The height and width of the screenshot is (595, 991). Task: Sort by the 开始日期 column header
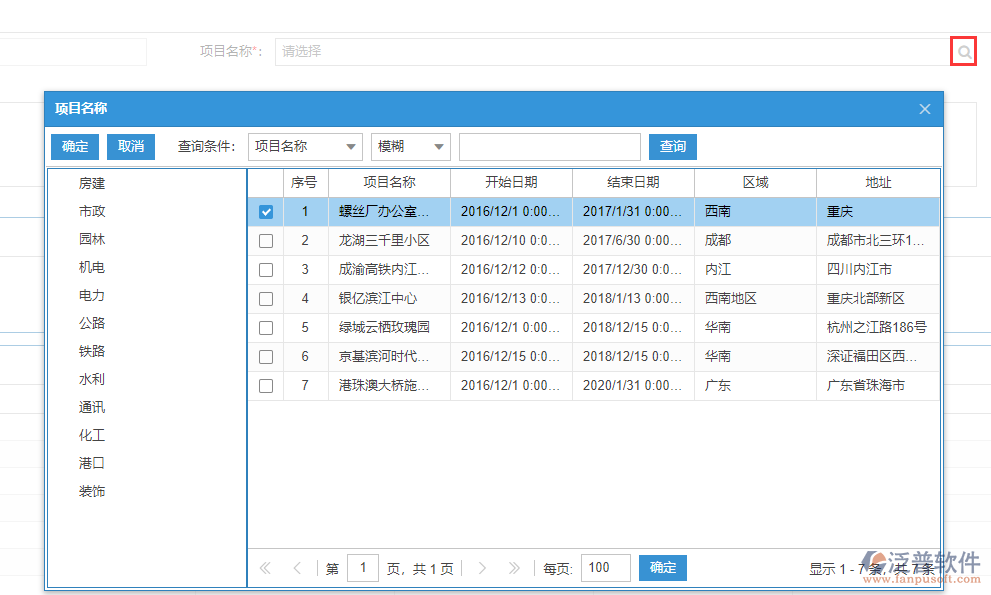pos(511,183)
